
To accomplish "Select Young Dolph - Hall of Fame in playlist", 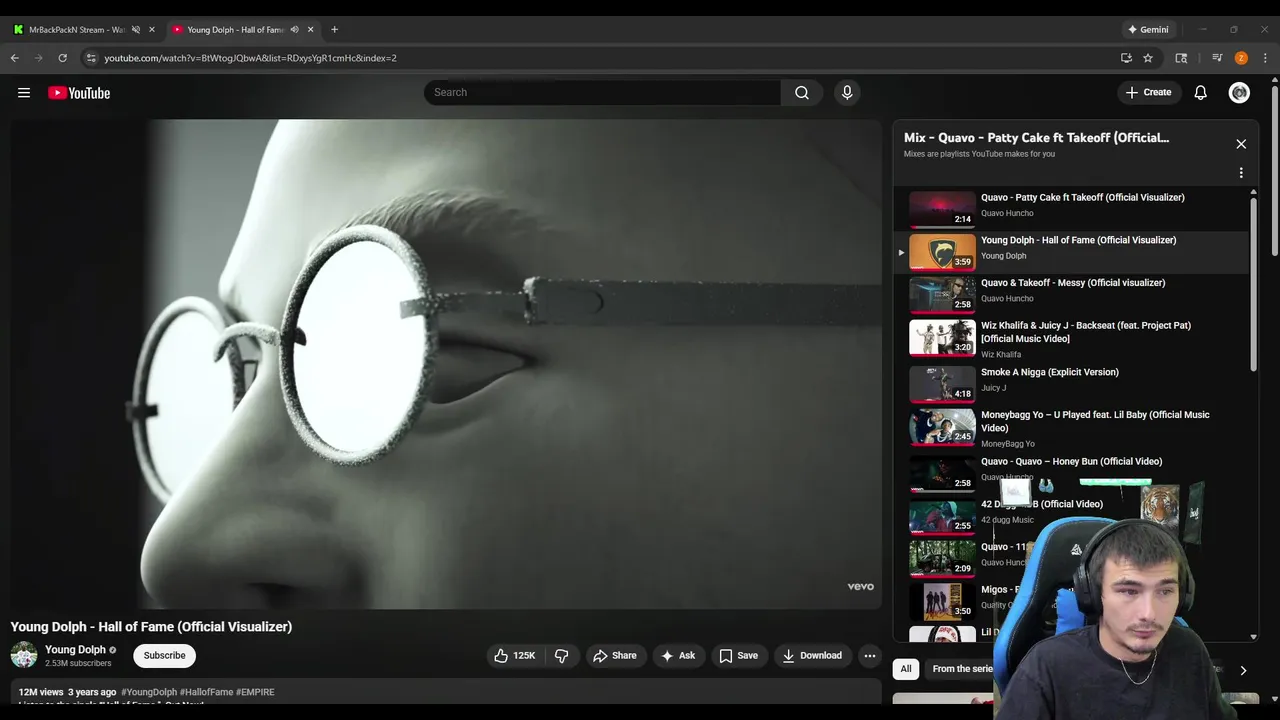I will pos(1072,252).
